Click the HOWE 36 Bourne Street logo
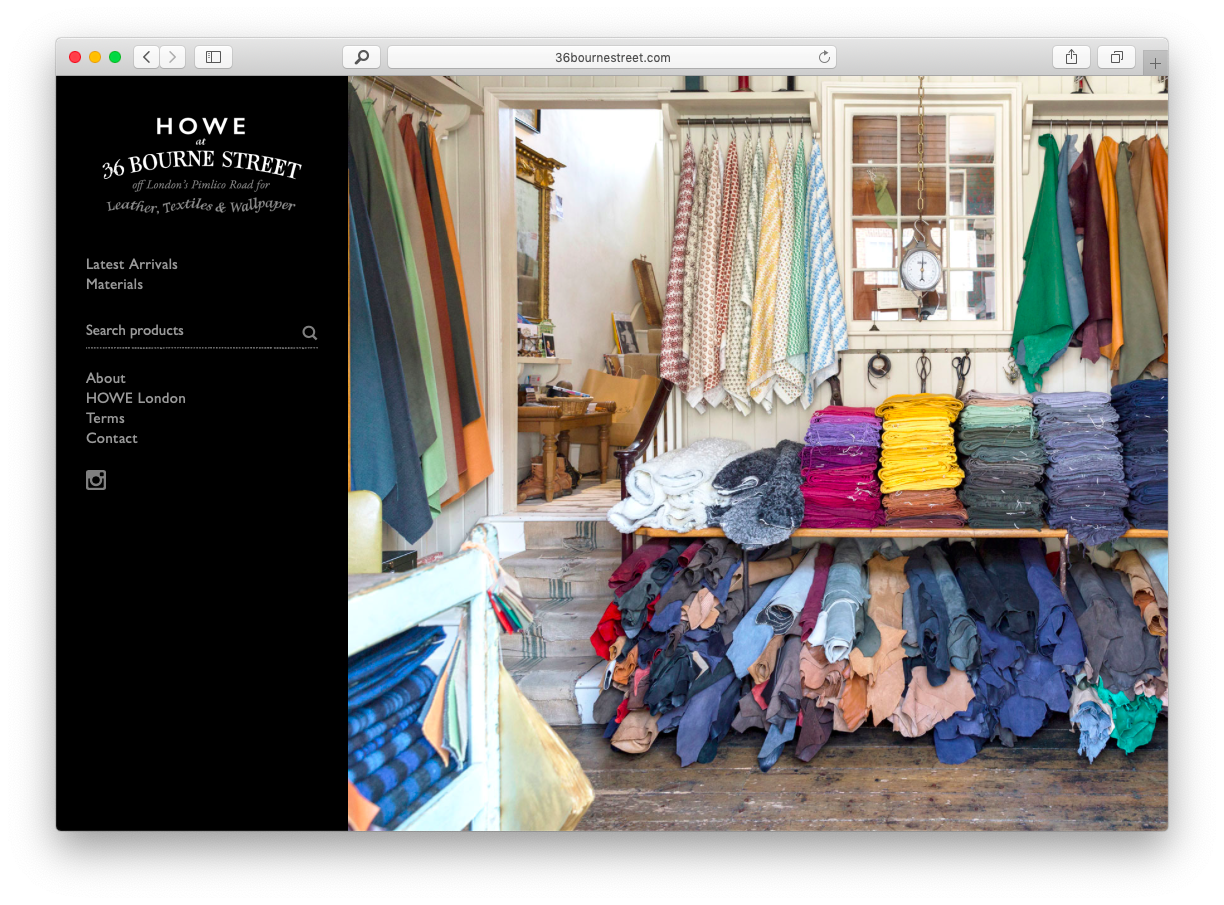 pos(201,165)
